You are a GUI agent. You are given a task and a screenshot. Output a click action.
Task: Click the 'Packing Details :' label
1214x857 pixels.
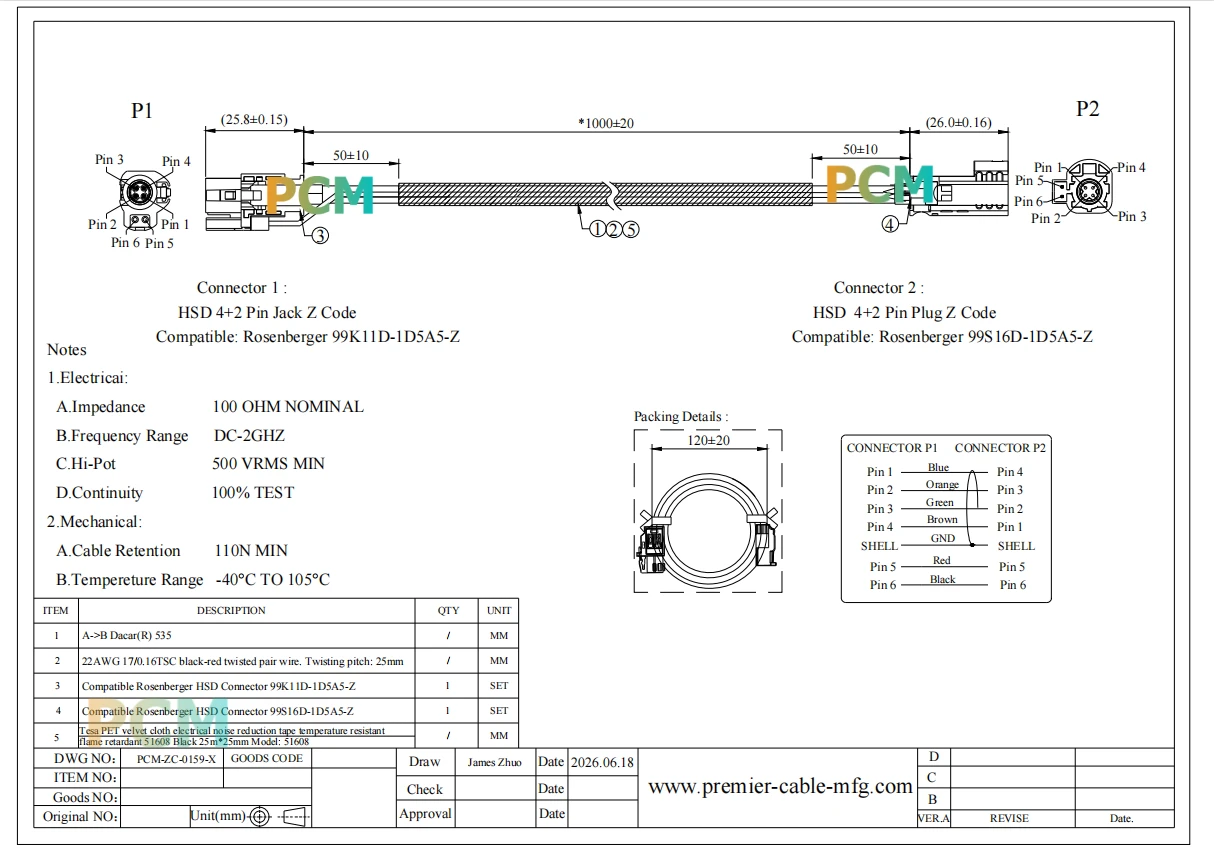point(681,416)
